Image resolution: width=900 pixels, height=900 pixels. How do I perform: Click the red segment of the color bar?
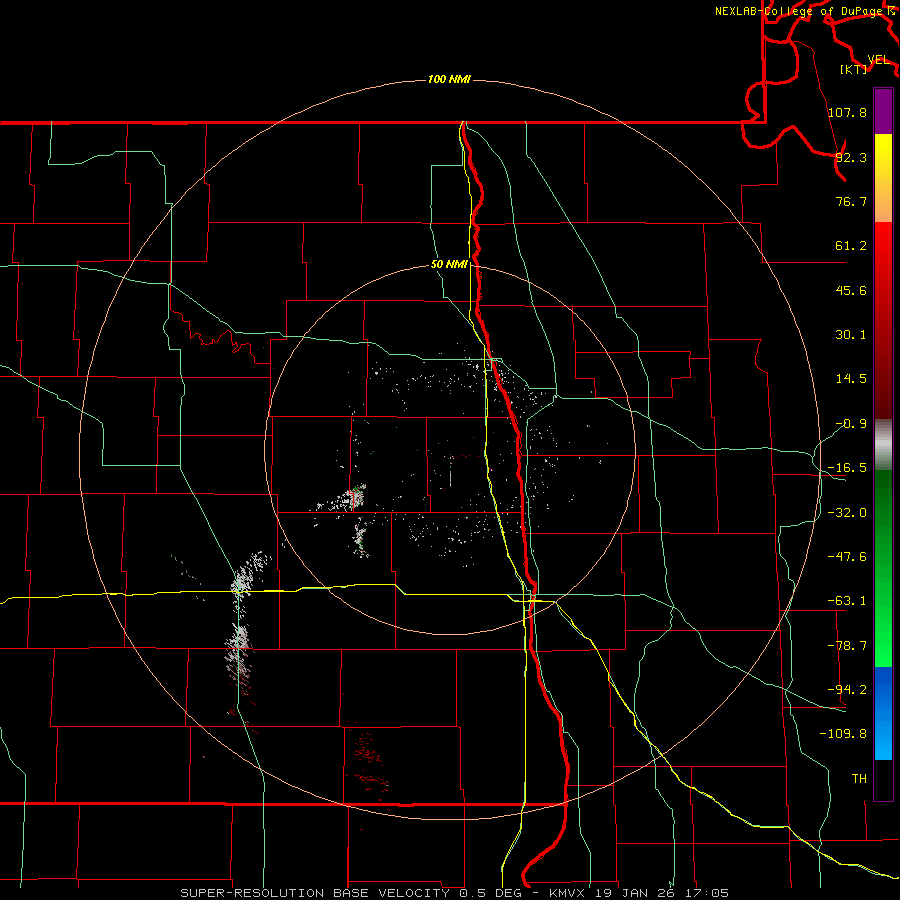(x=883, y=320)
